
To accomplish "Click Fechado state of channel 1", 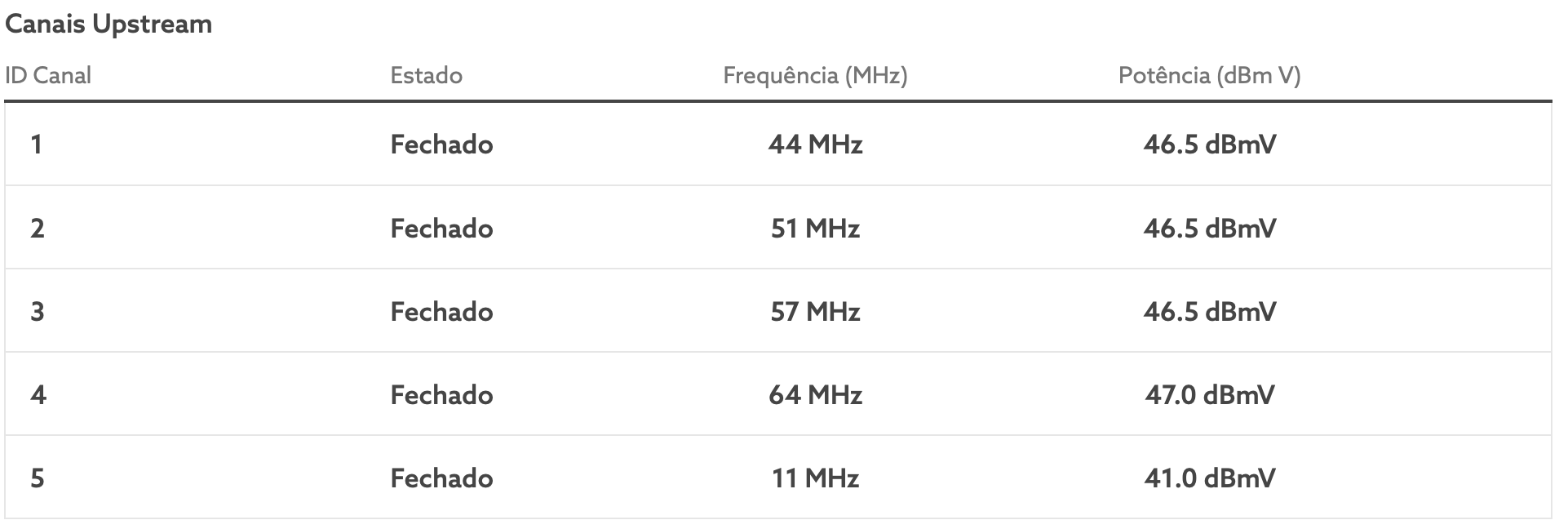I will pos(441,144).
